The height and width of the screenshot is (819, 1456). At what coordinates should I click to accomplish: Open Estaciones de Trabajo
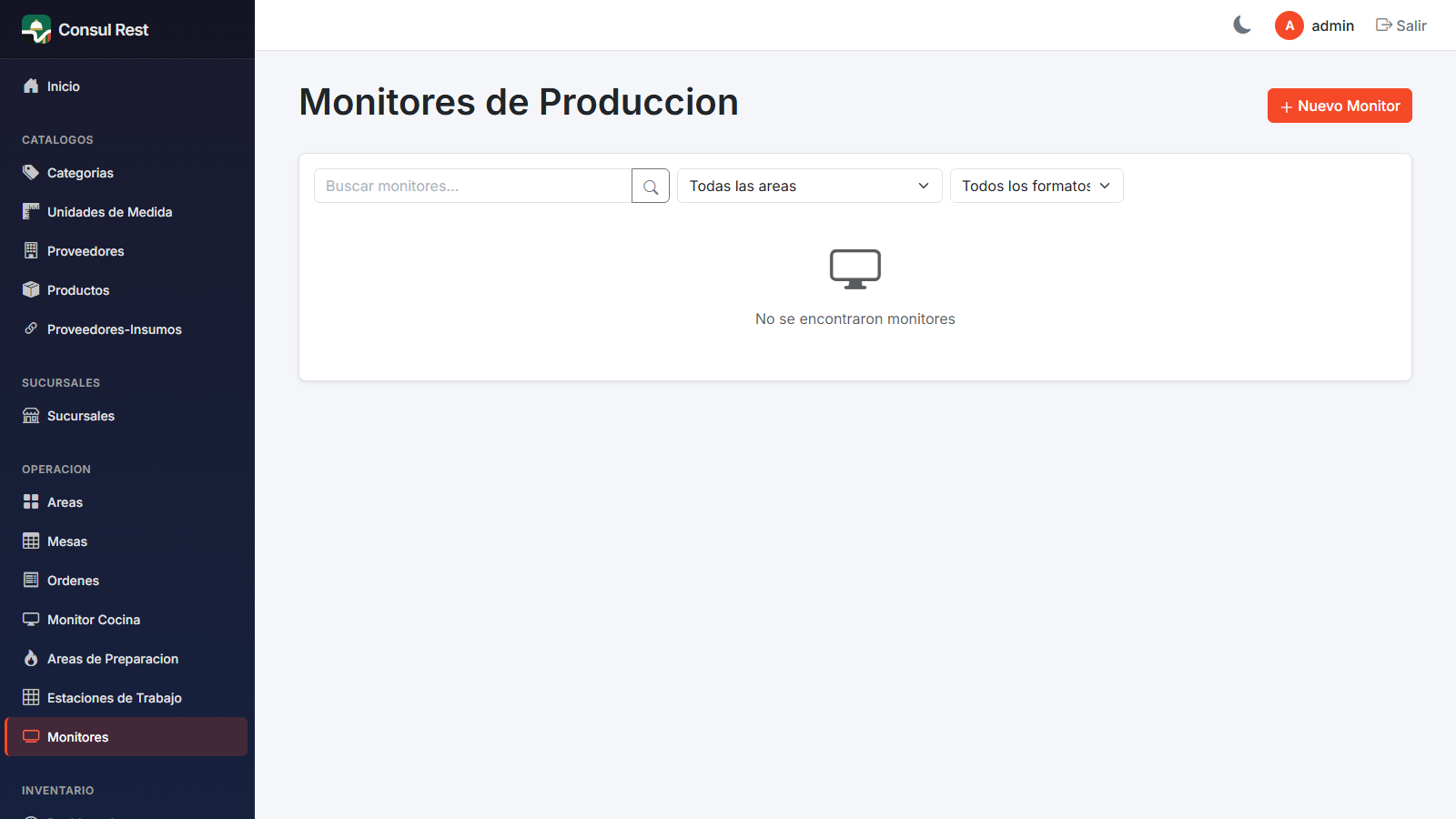coord(126,698)
